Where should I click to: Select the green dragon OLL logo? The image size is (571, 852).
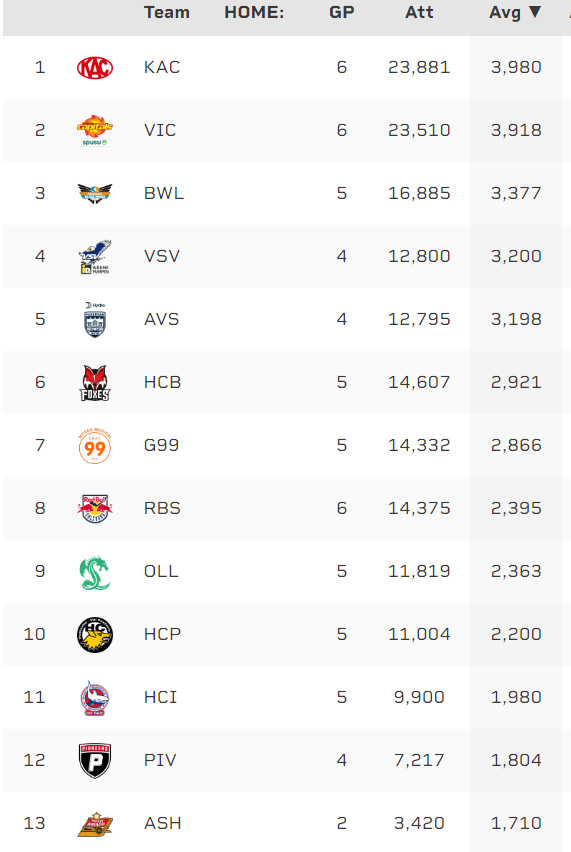95,572
